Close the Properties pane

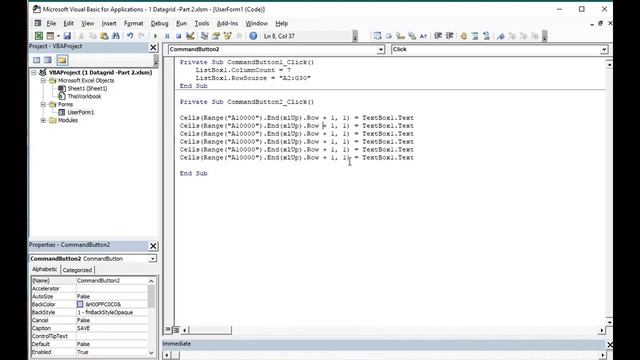[x=153, y=246]
